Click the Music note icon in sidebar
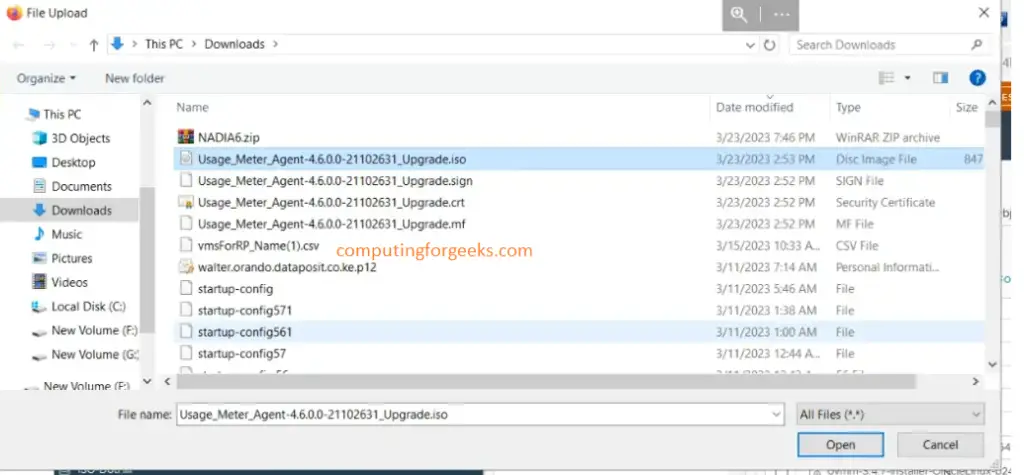This screenshot has width=1024, height=475. pos(40,234)
